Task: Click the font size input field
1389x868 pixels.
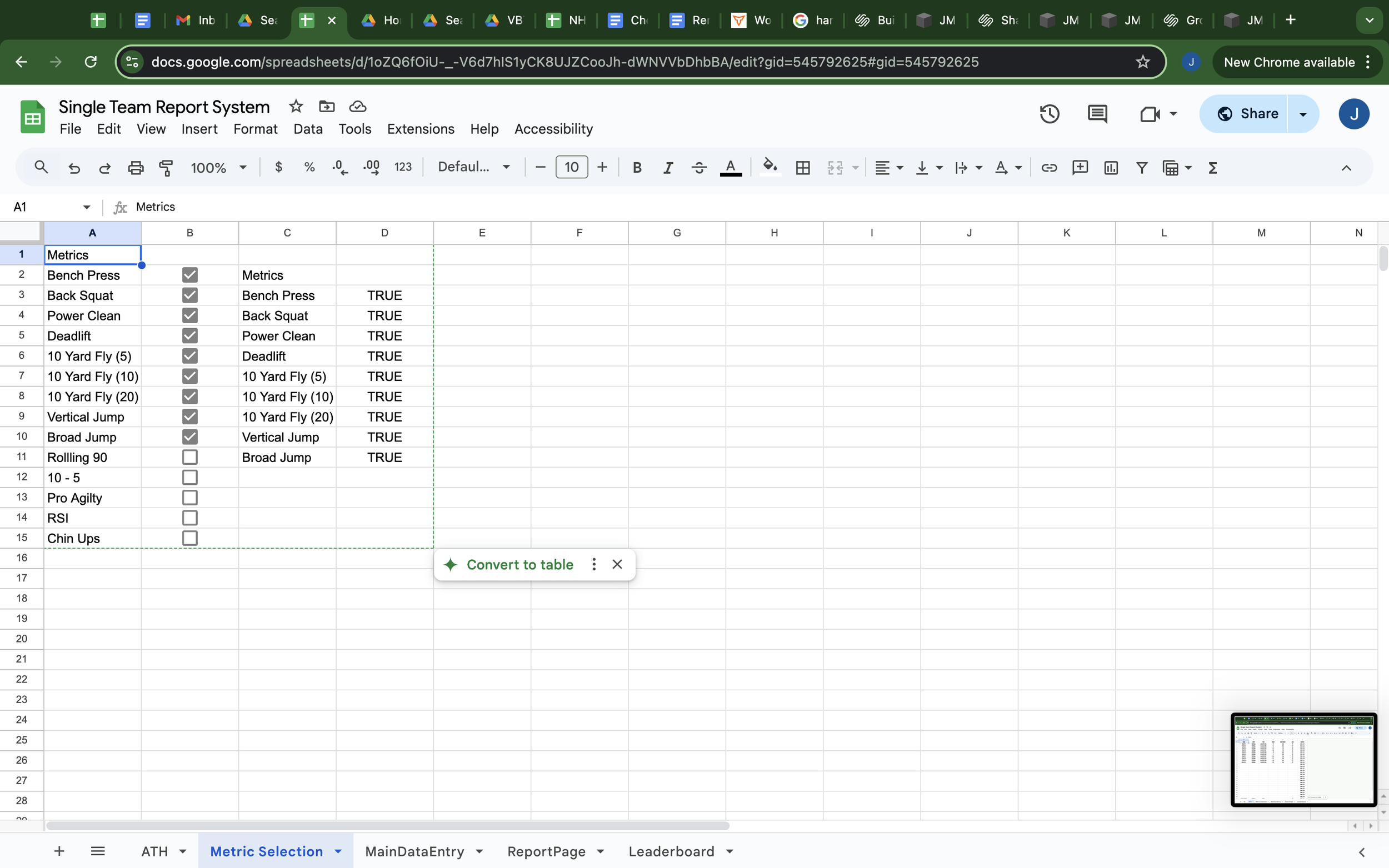Action: [571, 167]
